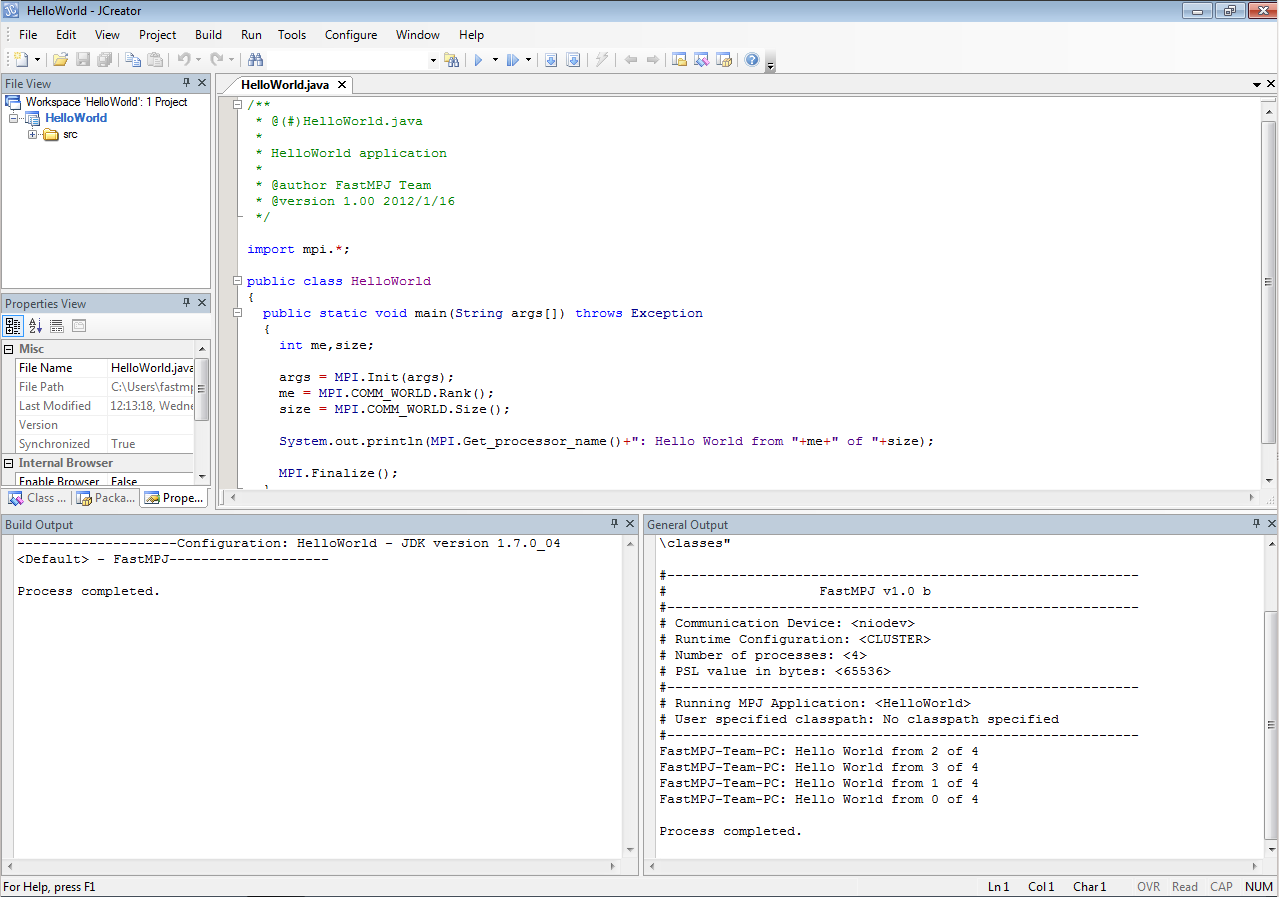This screenshot has width=1279, height=897.
Task: Open the Build menu
Action: 209,34
